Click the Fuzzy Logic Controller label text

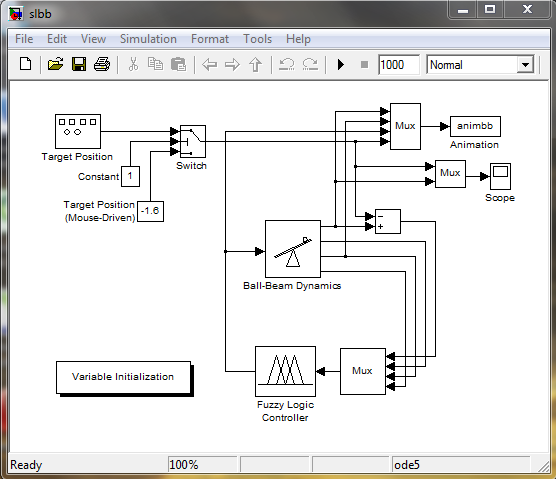(285, 411)
